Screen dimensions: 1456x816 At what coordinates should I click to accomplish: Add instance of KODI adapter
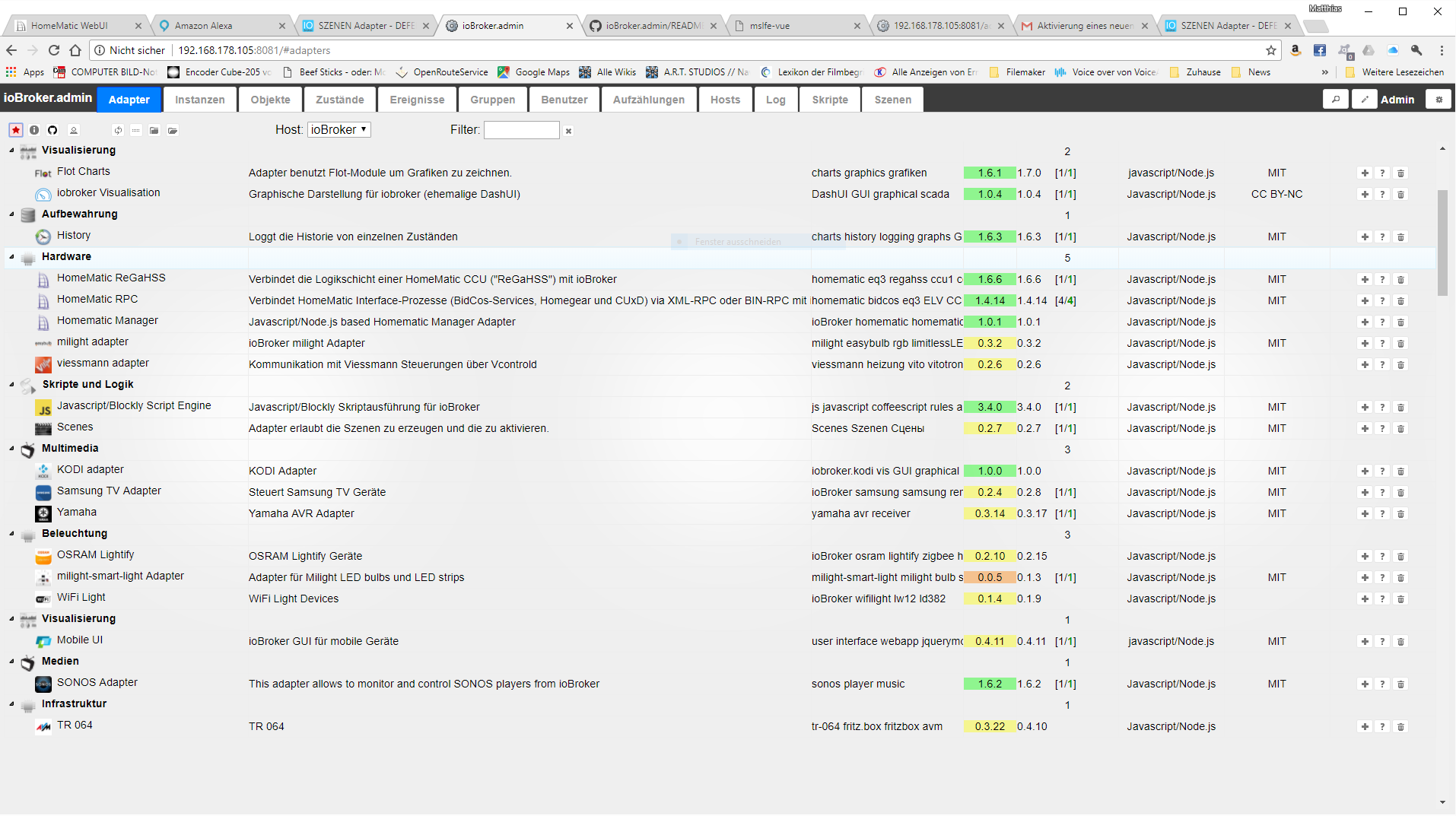pyautogui.click(x=1365, y=472)
